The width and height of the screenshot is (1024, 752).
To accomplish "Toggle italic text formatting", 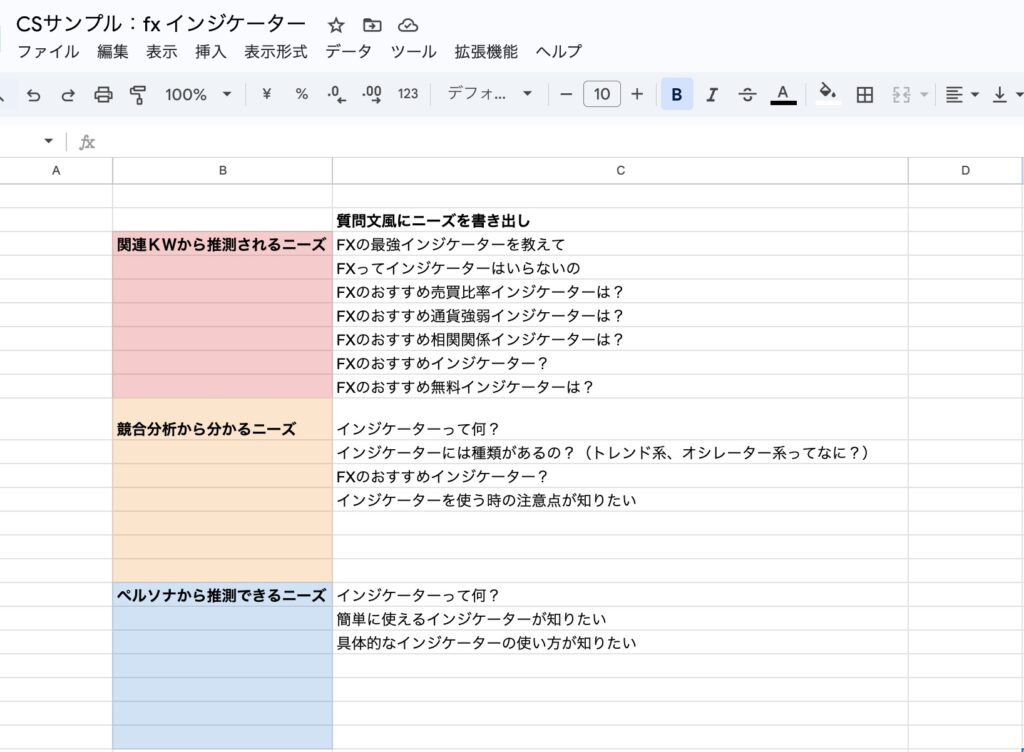I will click(x=712, y=95).
